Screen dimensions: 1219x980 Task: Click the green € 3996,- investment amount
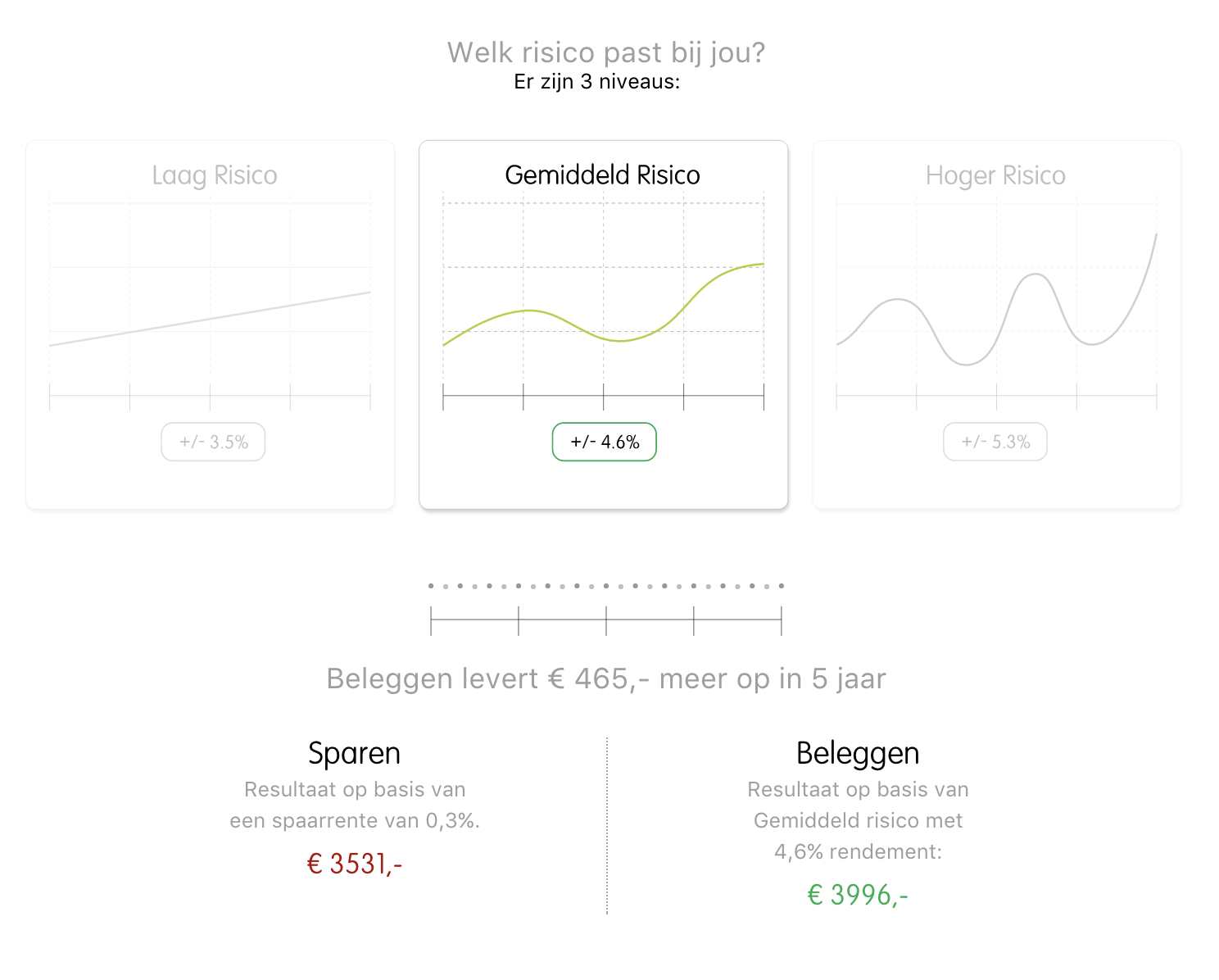coord(858,895)
